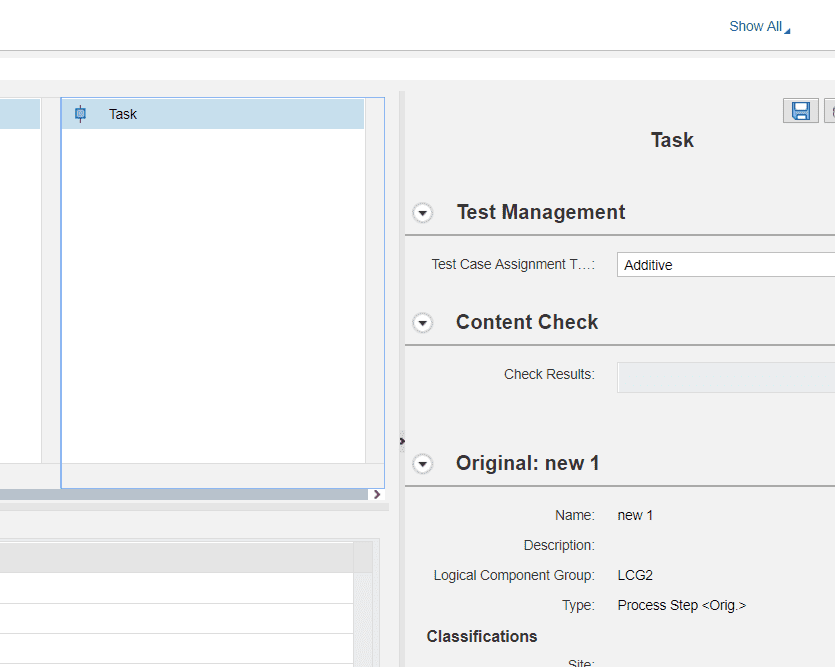Viewport: 835px width, 667px height.
Task: Click the Test Case Assignment label
Action: coord(513,264)
